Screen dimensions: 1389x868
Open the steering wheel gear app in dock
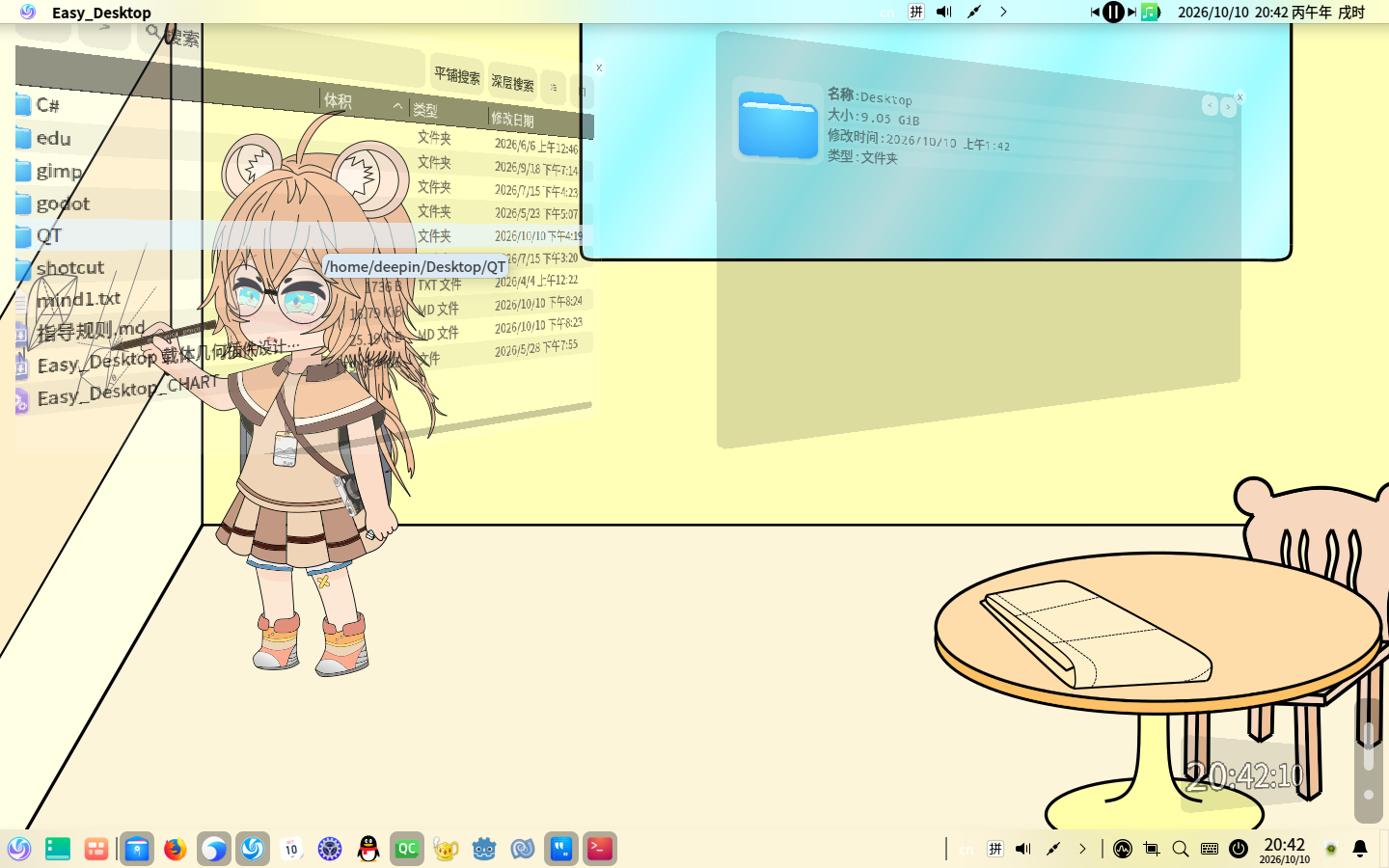[330, 849]
